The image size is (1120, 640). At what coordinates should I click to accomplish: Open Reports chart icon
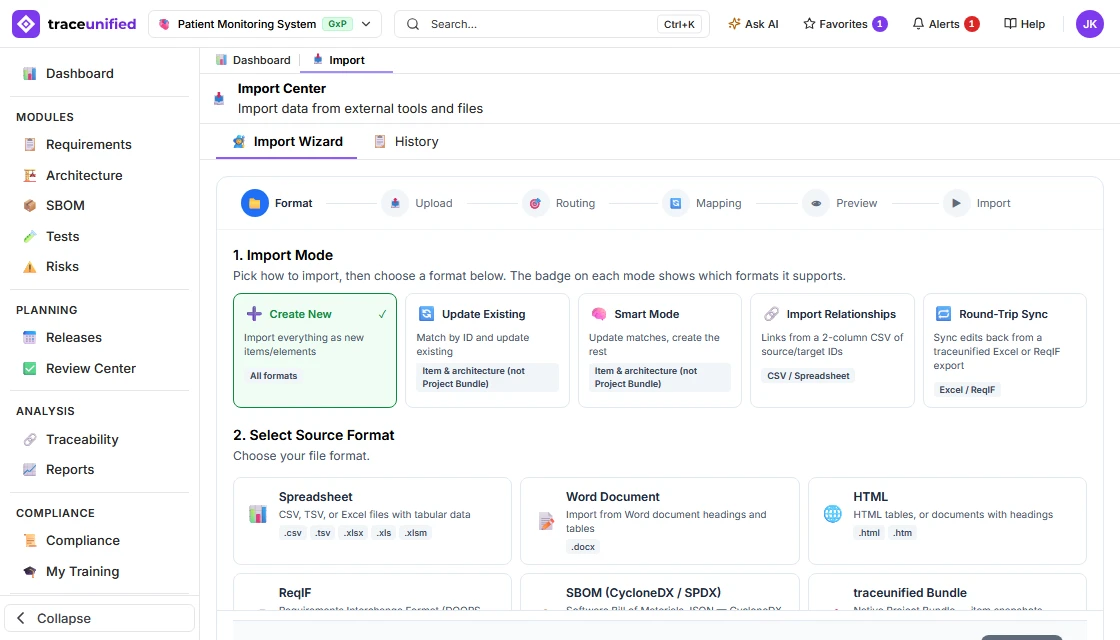(x=29, y=470)
